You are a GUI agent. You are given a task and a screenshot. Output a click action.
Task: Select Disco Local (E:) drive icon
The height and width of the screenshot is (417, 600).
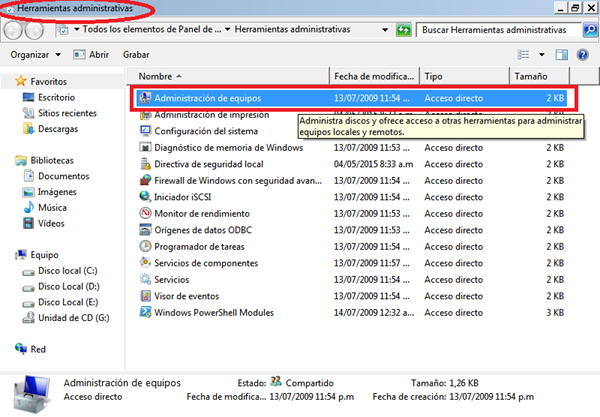pos(28,303)
